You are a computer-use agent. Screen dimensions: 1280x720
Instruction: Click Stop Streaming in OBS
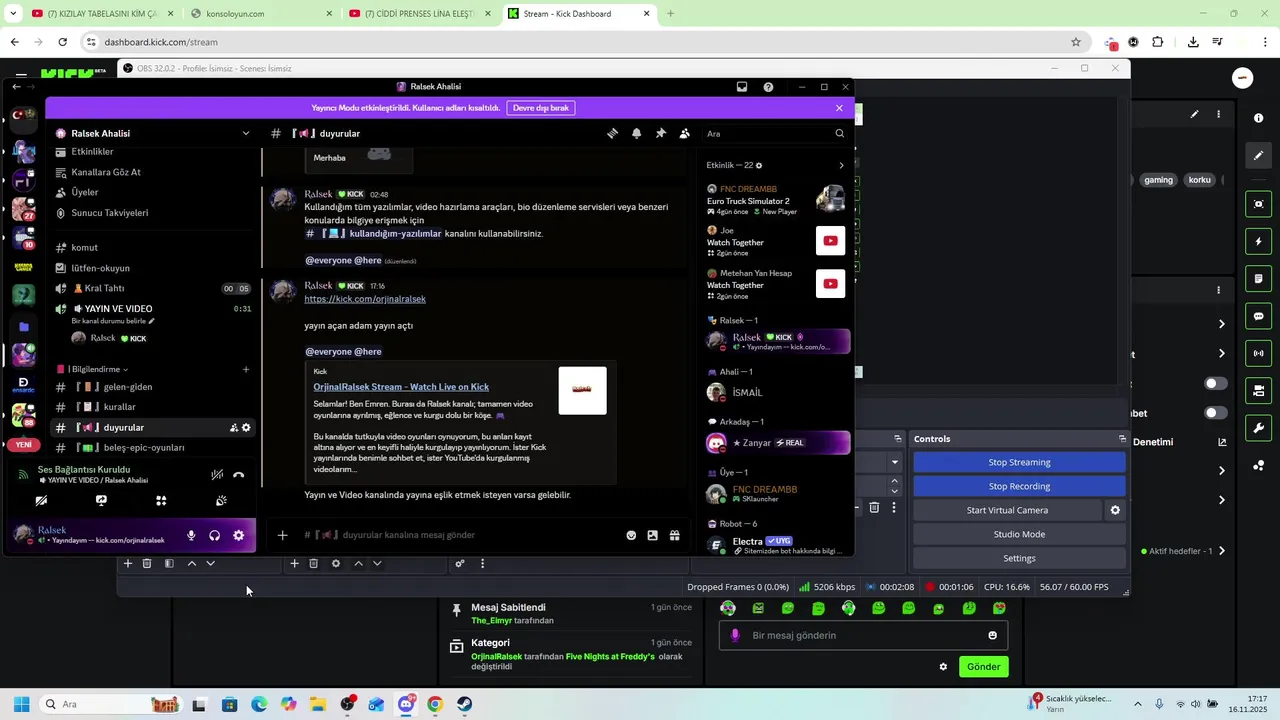[x=1019, y=462]
